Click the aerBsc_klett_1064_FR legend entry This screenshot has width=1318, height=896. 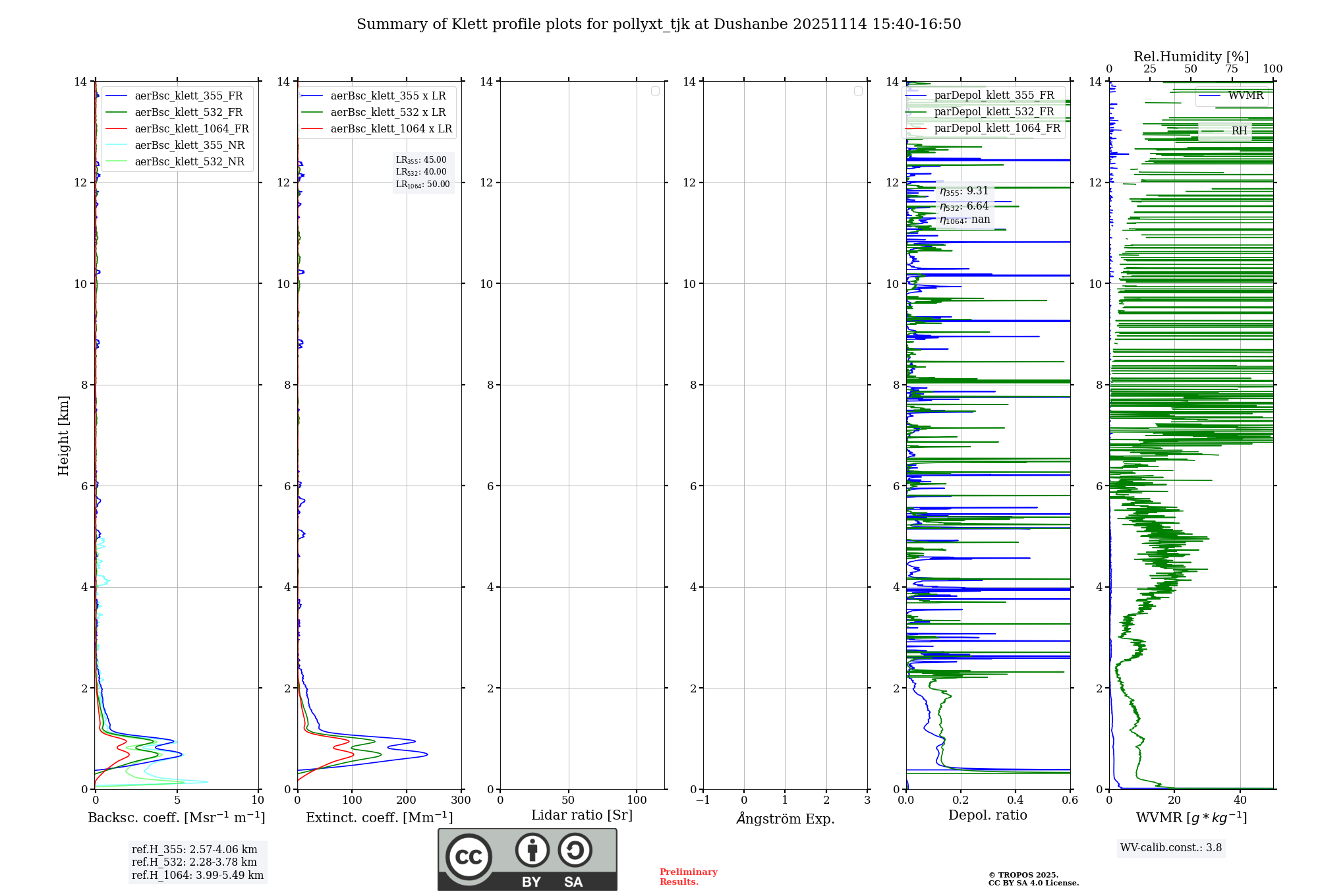(x=191, y=129)
